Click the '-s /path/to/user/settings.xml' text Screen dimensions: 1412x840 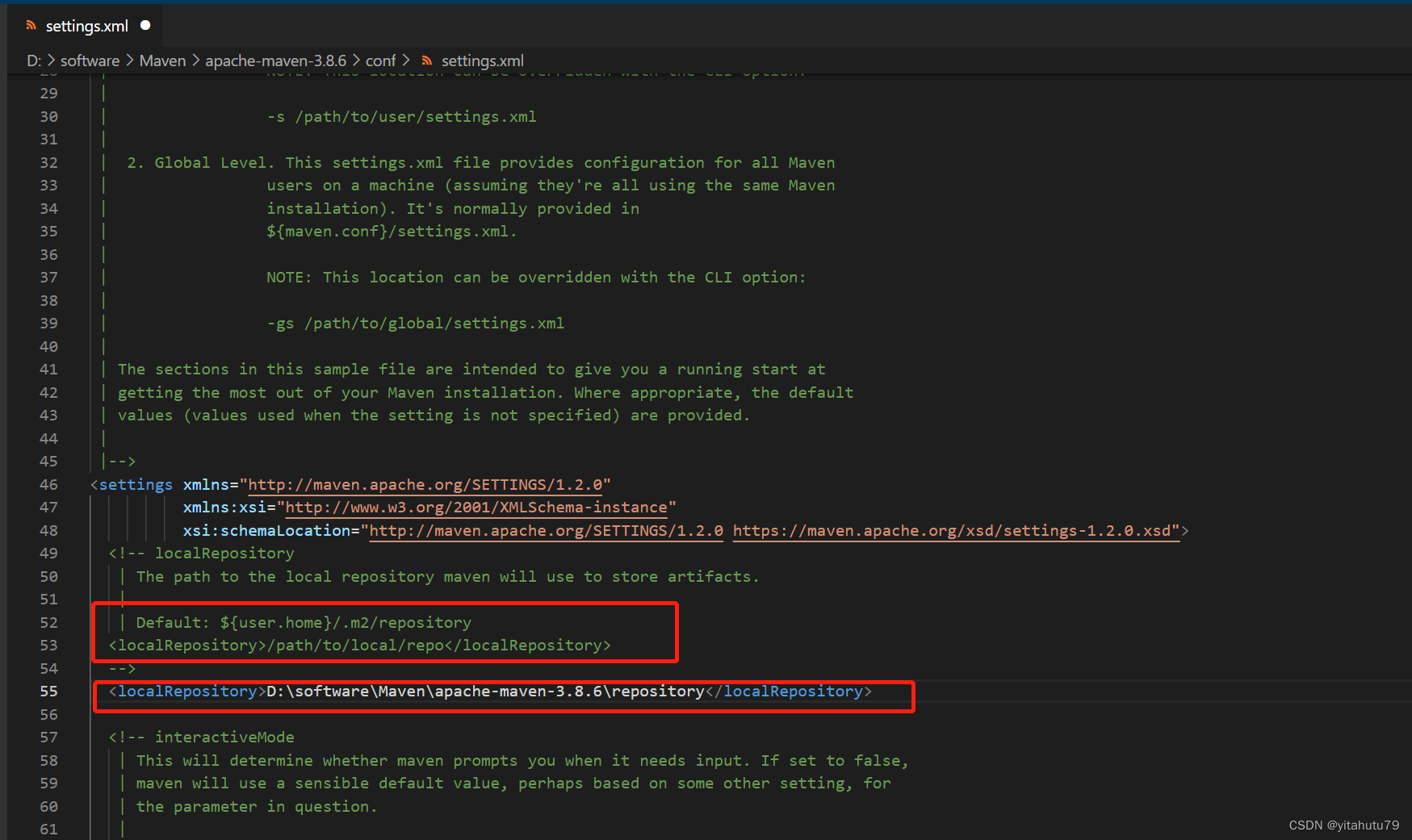click(x=401, y=117)
